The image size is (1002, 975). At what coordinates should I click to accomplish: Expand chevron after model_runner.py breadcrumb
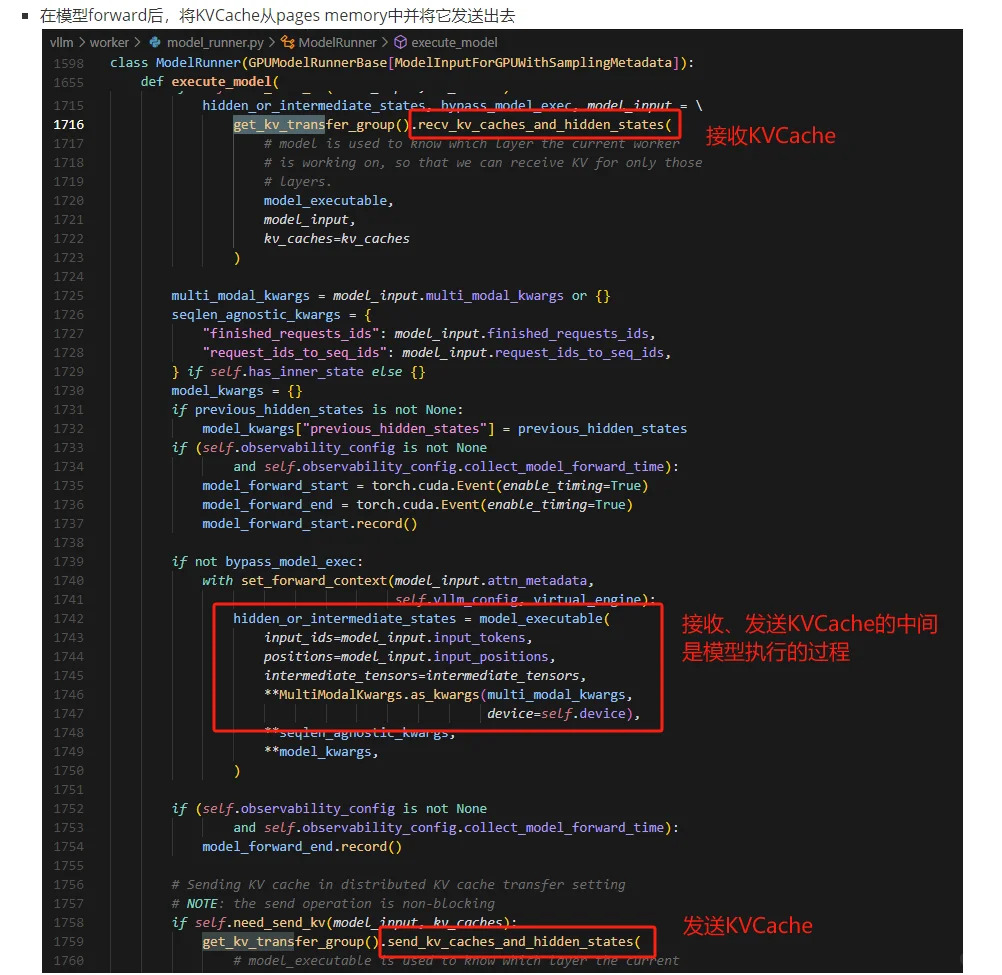[272, 42]
